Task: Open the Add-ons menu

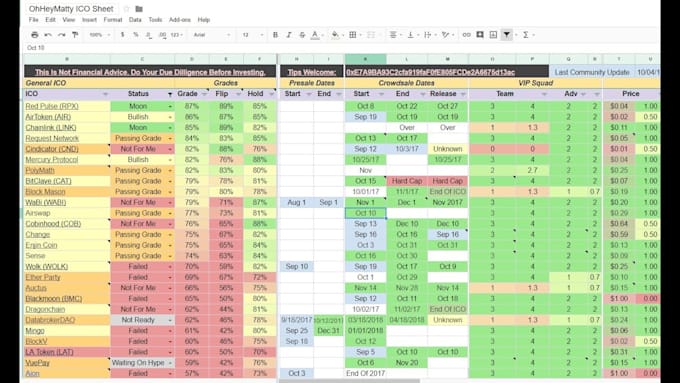Action: coord(180,20)
